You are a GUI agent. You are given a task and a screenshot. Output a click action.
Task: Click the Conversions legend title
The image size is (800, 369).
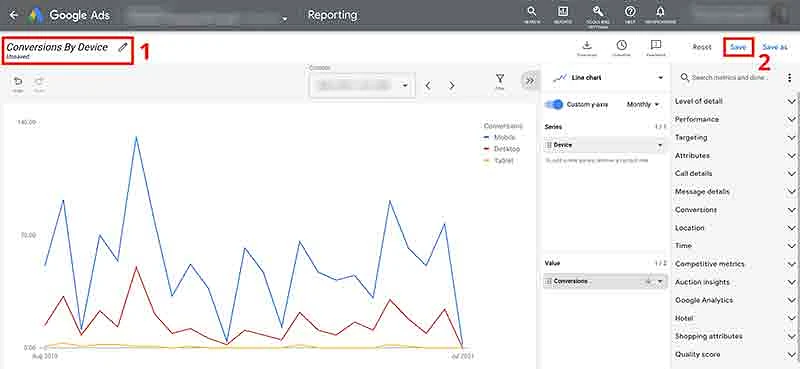[503, 126]
